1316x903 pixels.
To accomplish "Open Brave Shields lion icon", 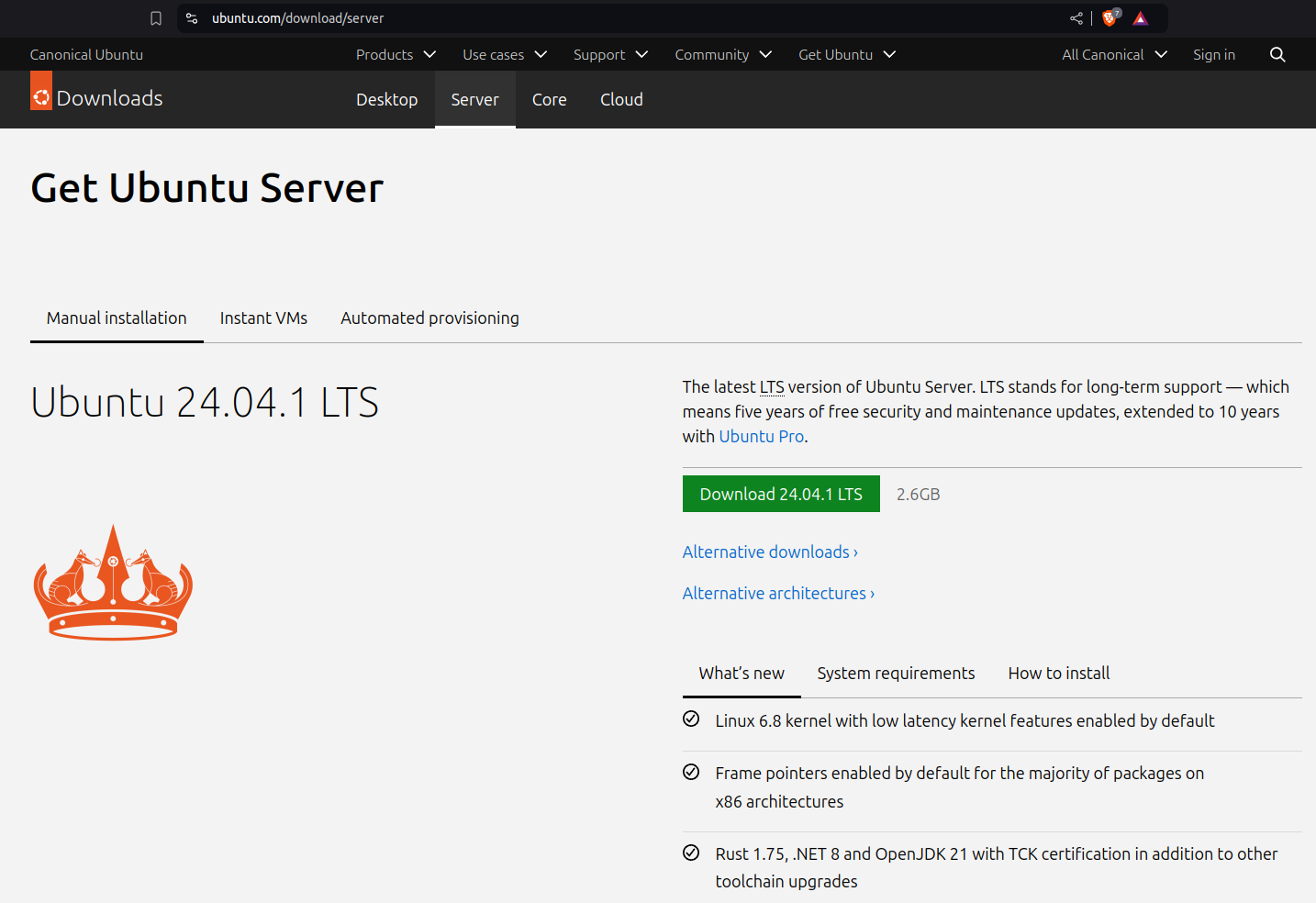I will (x=1110, y=18).
